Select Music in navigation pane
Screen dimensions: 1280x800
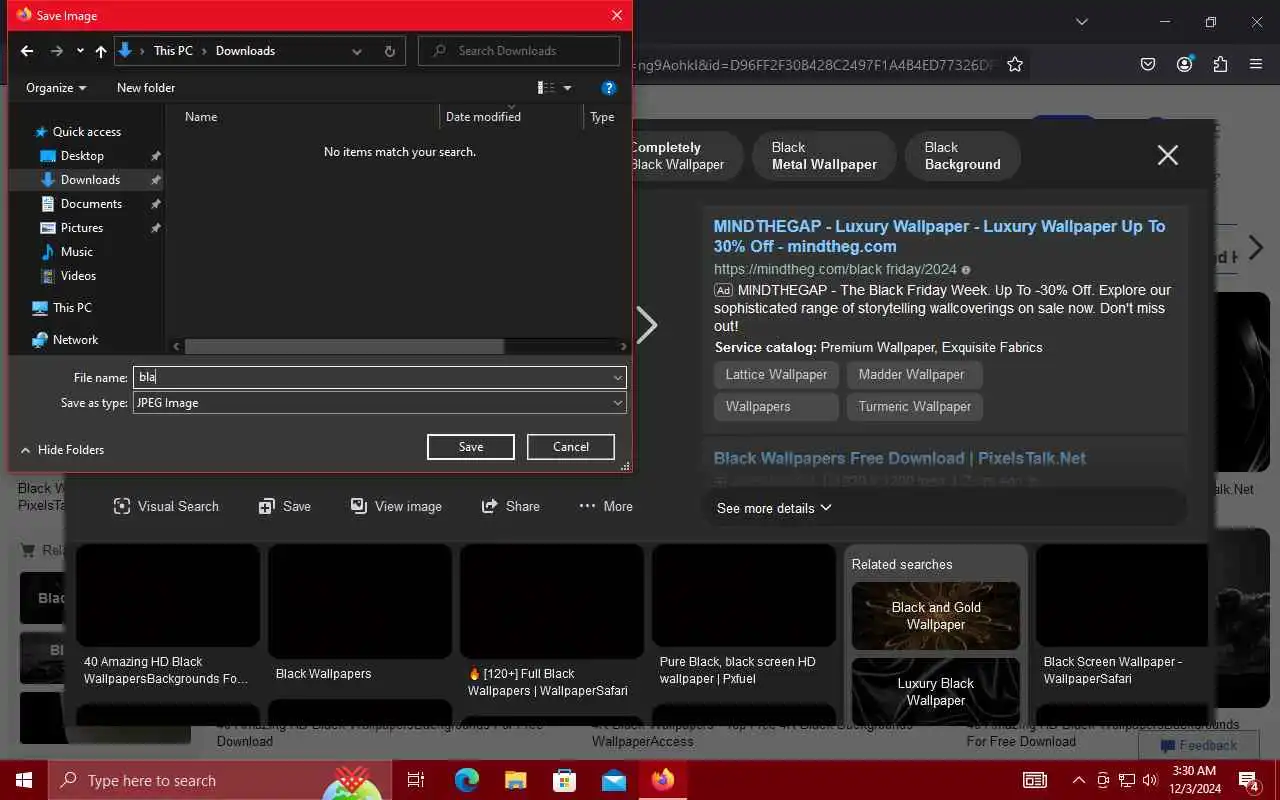tap(76, 252)
